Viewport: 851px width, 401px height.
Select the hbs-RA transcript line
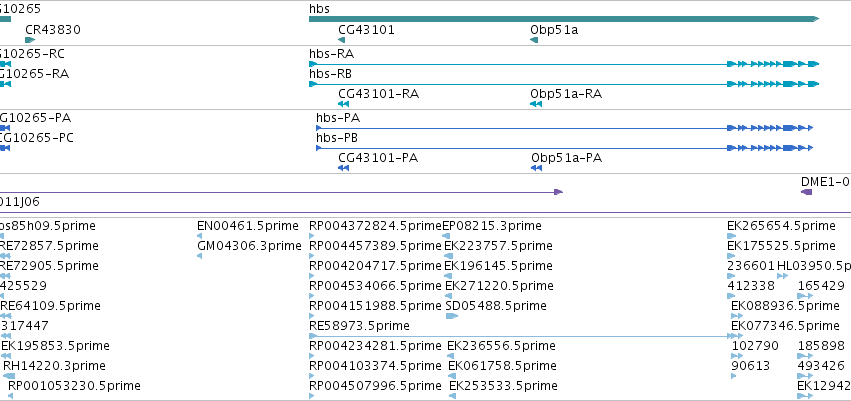coord(564,64)
